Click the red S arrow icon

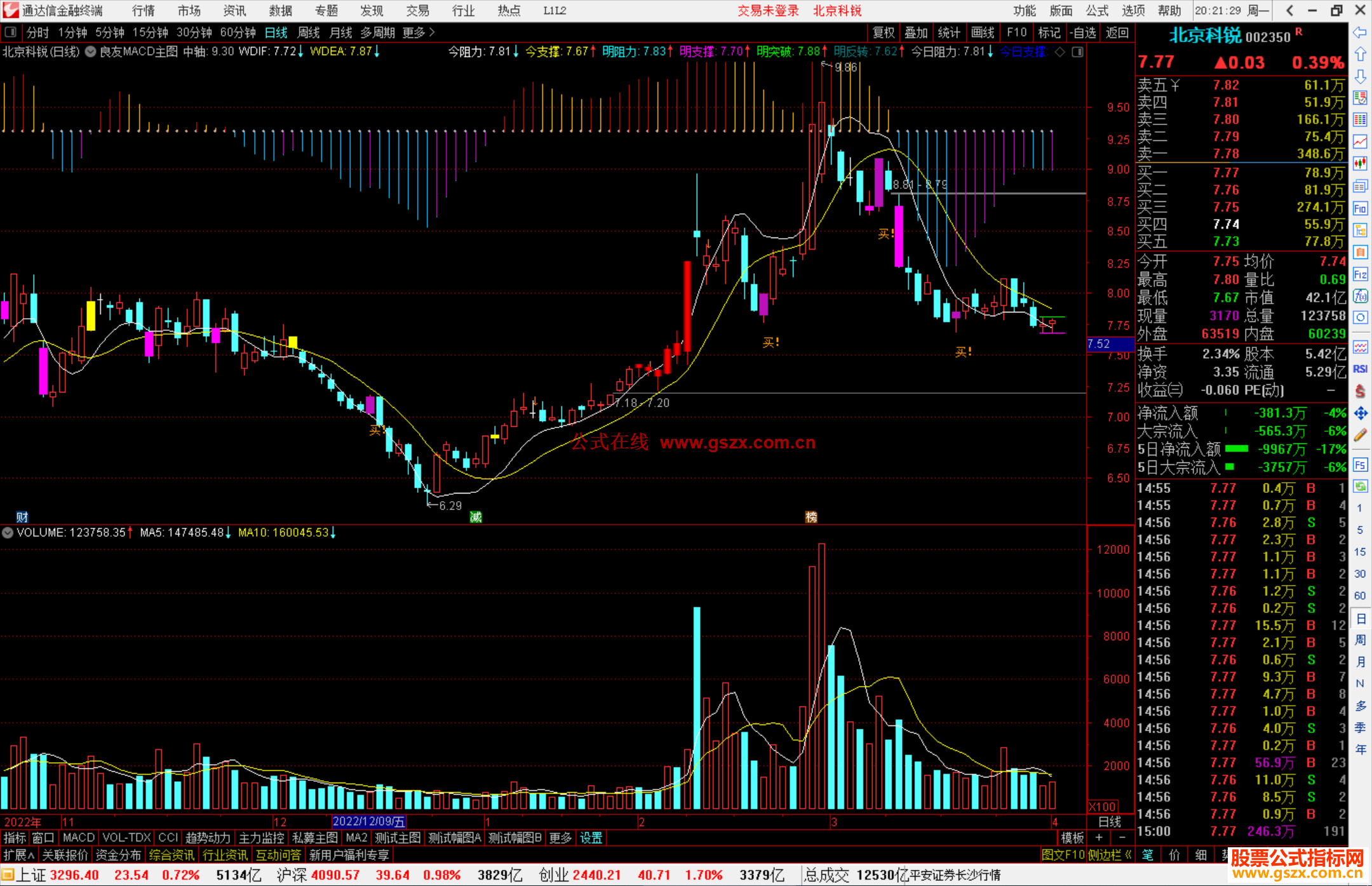(1360, 391)
